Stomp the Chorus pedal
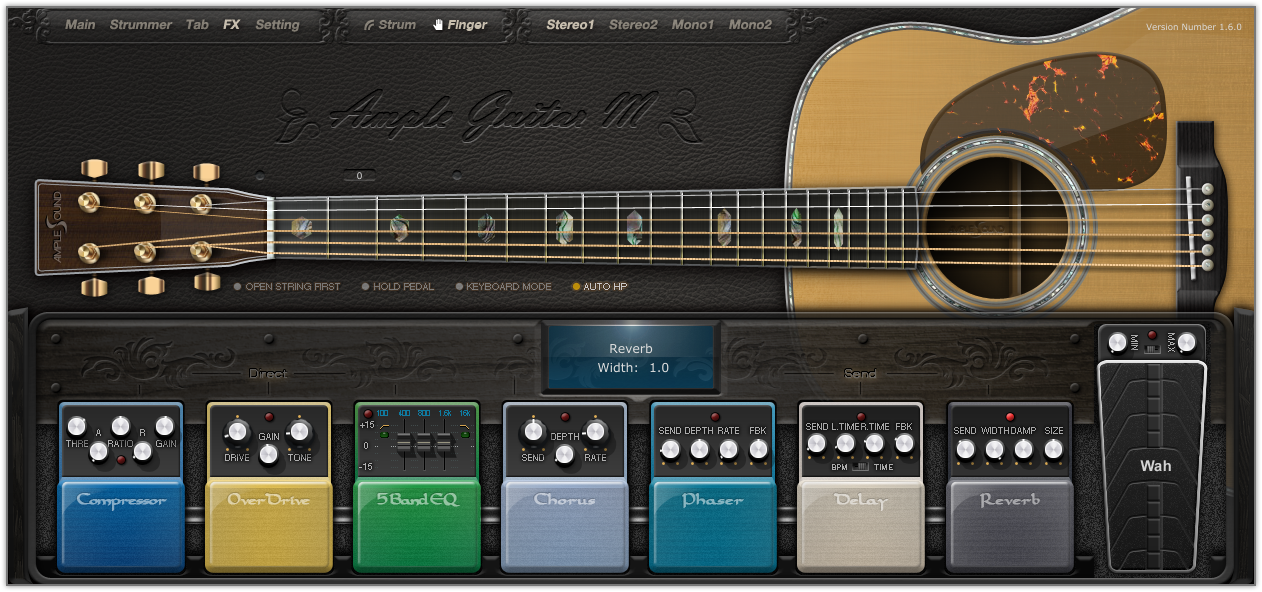 565,525
